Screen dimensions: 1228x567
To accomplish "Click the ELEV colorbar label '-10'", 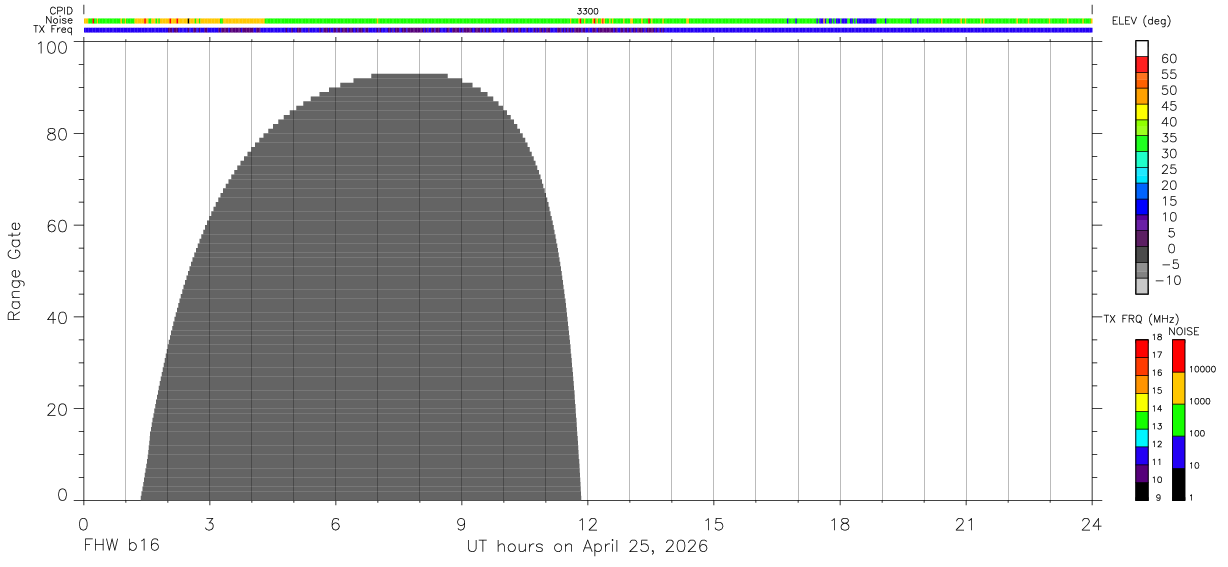I will [1169, 280].
